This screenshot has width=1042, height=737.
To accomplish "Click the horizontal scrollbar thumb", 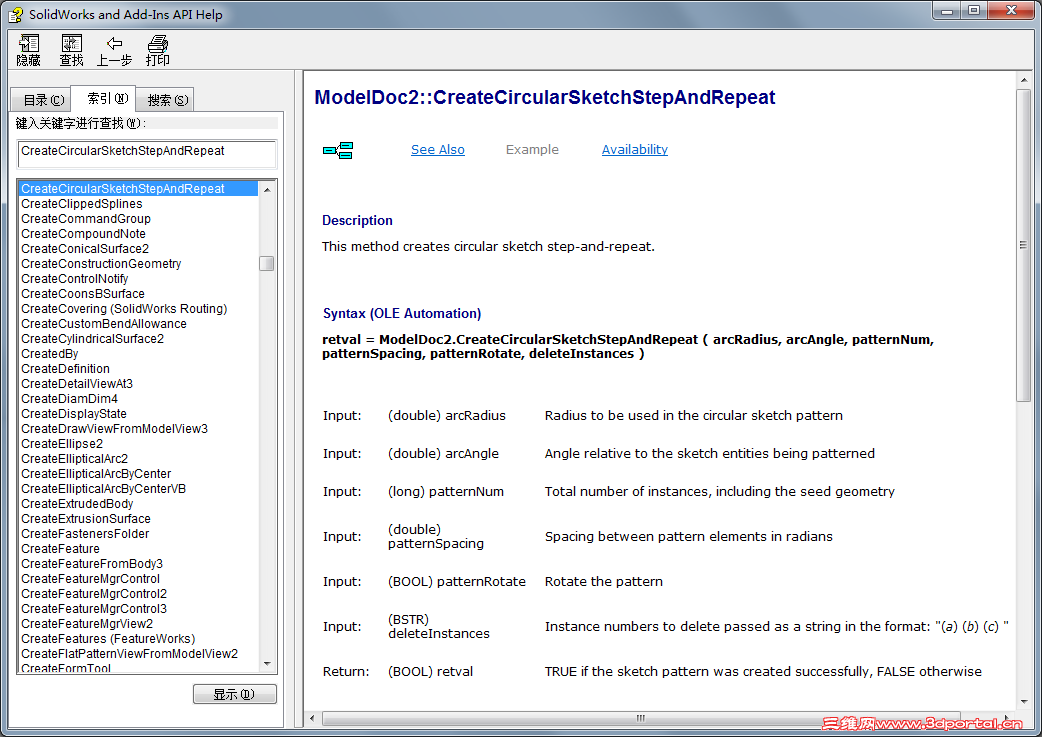I will pyautogui.click(x=640, y=718).
